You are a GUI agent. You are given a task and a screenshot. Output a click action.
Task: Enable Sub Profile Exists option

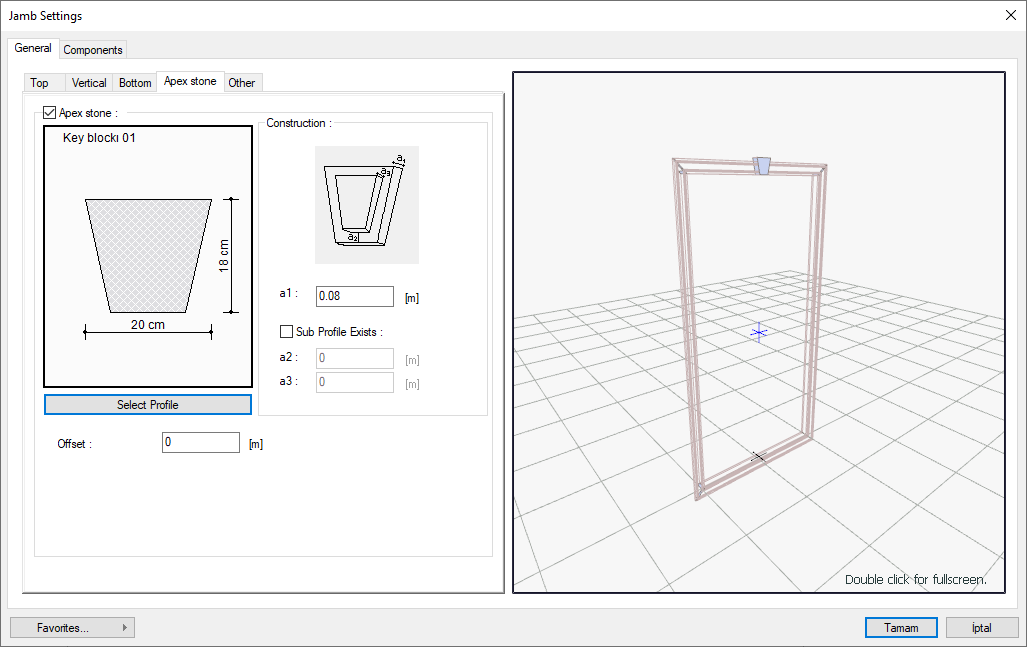coord(287,332)
